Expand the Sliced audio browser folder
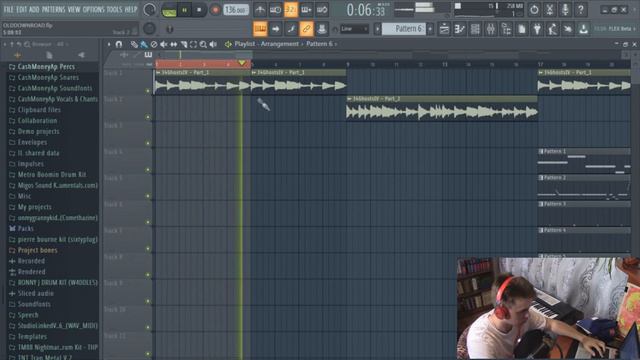Viewport: 640px width, 360px height. click(x=36, y=293)
